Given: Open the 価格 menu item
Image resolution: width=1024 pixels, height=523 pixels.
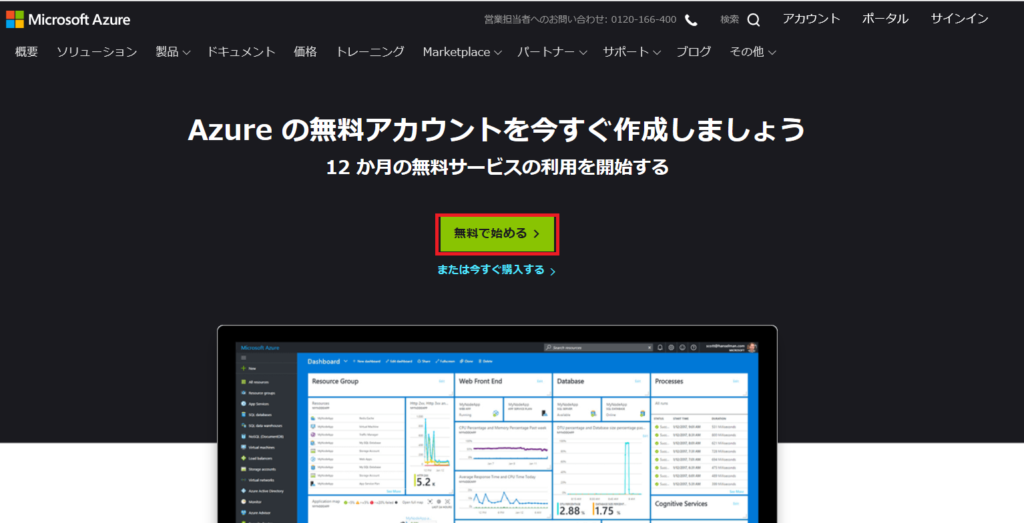Looking at the screenshot, I should coord(305,52).
